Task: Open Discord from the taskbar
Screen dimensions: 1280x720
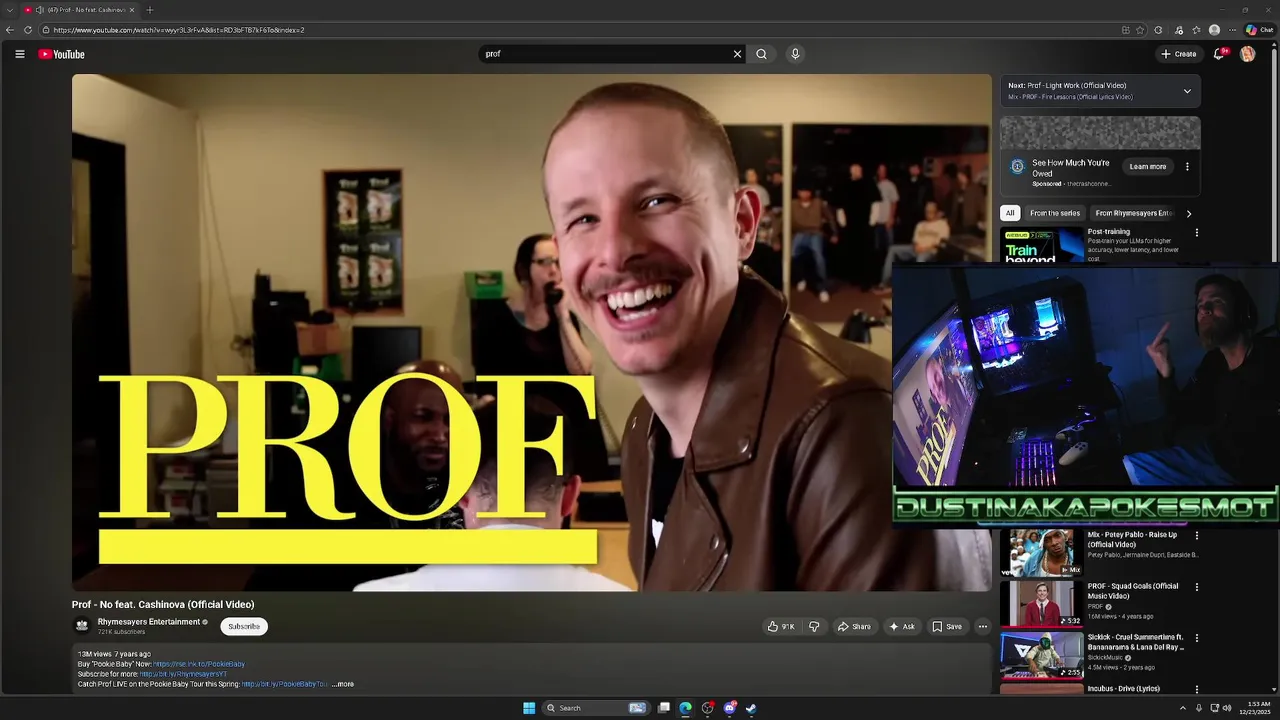Action: 729,708
